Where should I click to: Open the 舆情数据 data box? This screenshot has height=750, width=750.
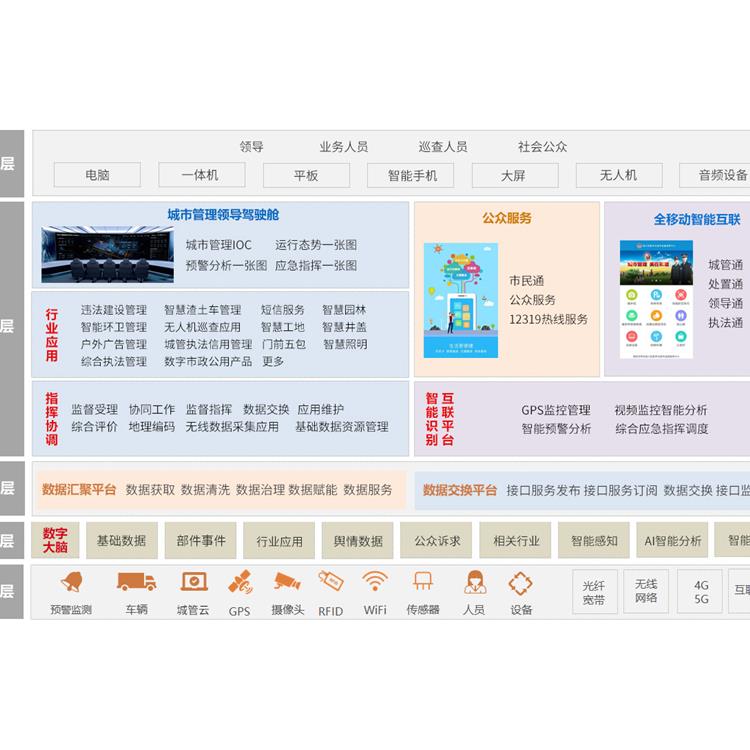[358, 541]
